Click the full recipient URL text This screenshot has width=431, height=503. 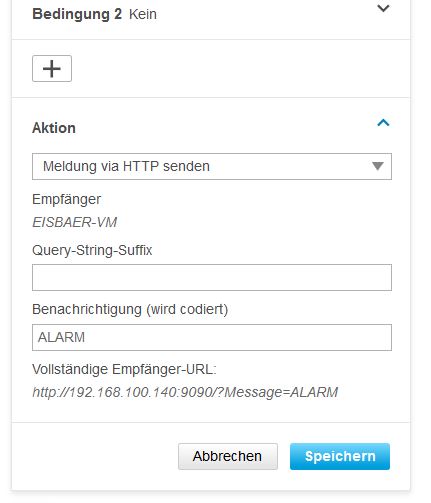pos(185,392)
